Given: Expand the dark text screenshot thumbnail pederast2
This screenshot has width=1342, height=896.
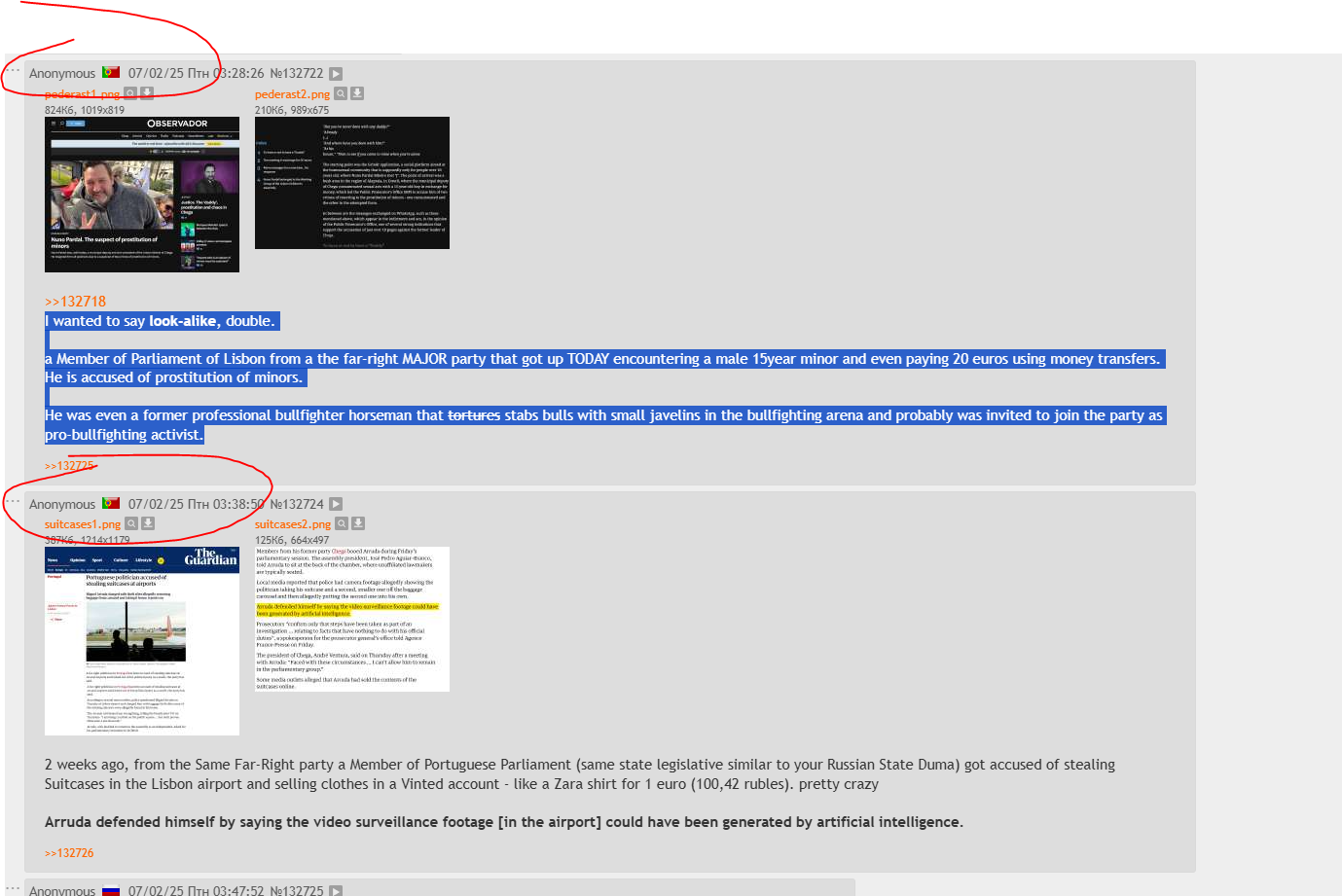Looking at the screenshot, I should [x=352, y=183].
